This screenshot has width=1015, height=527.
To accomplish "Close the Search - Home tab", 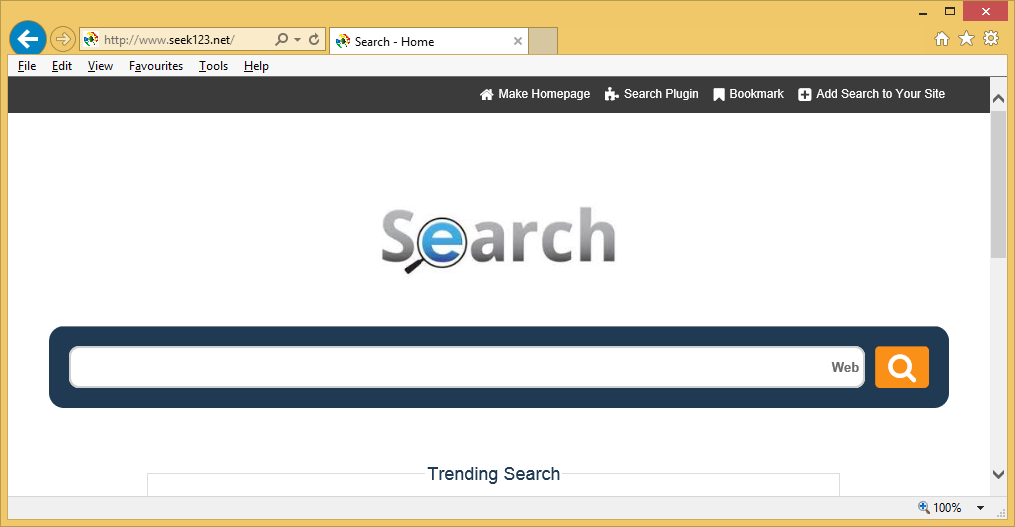I will (x=518, y=41).
